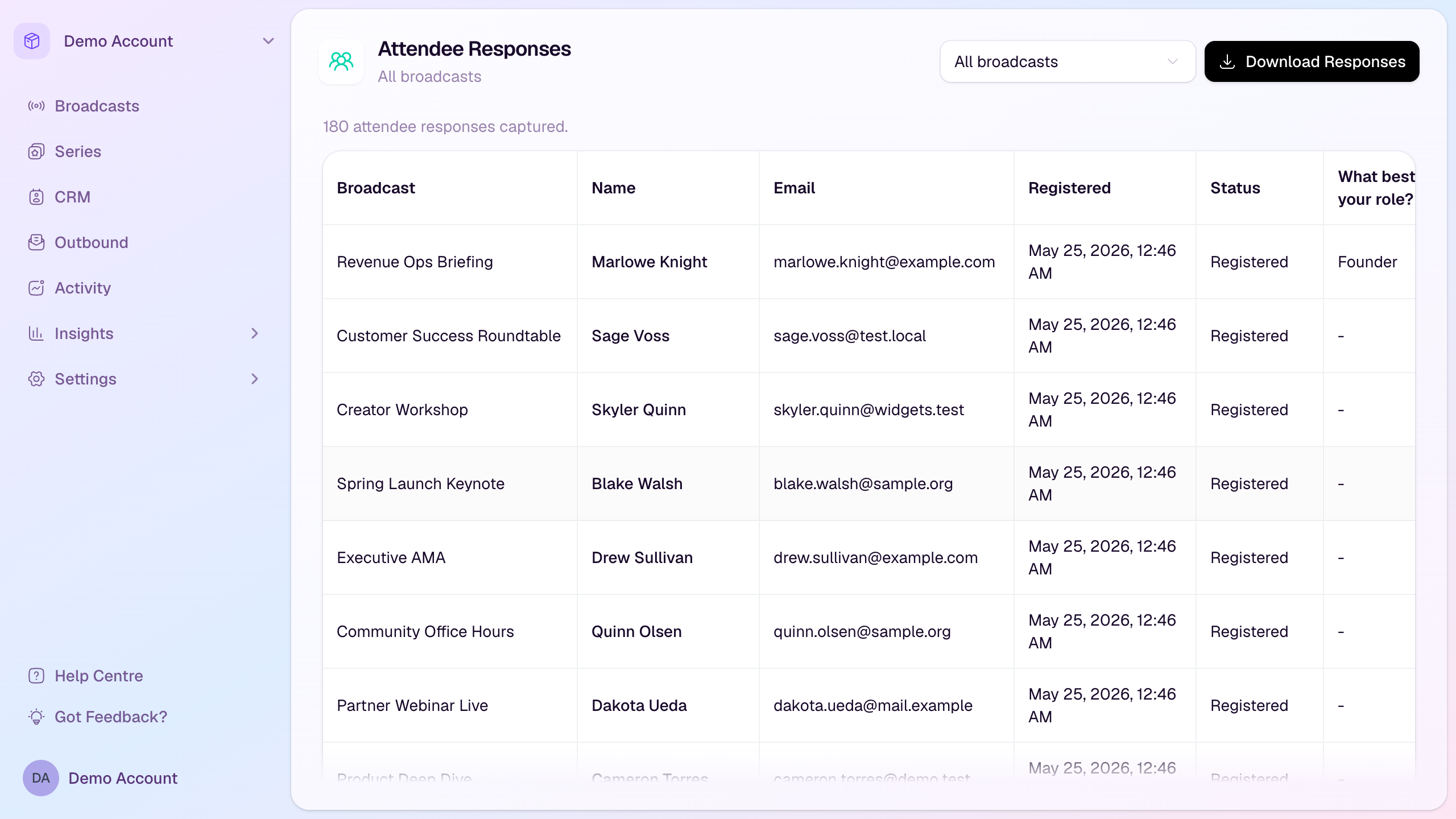Viewport: 1456px width, 819px height.
Task: Click the name Marlowe Knight
Action: pos(649,262)
